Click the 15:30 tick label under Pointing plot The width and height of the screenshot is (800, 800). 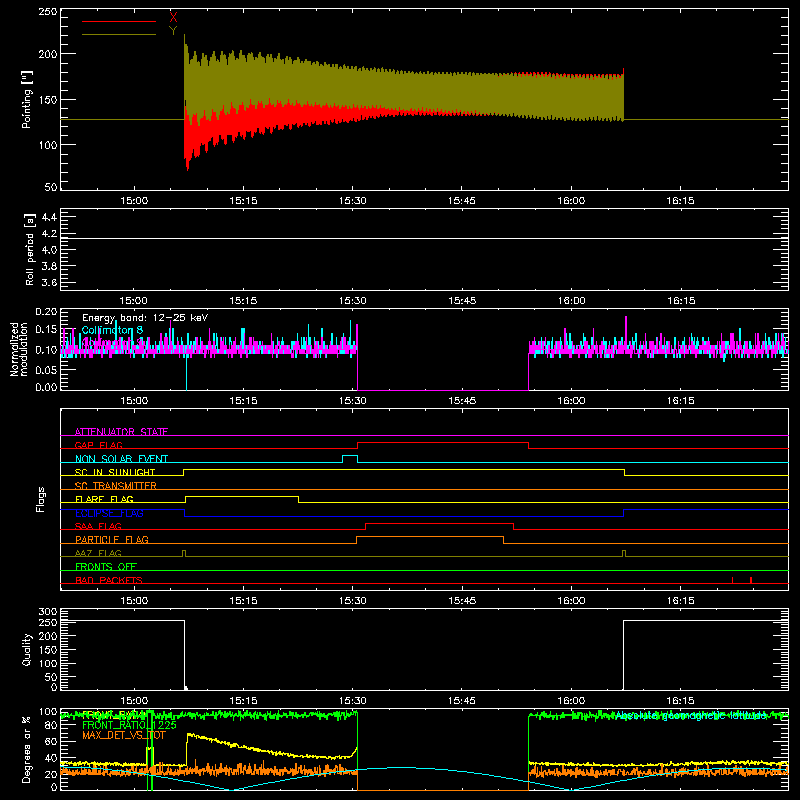pos(353,201)
